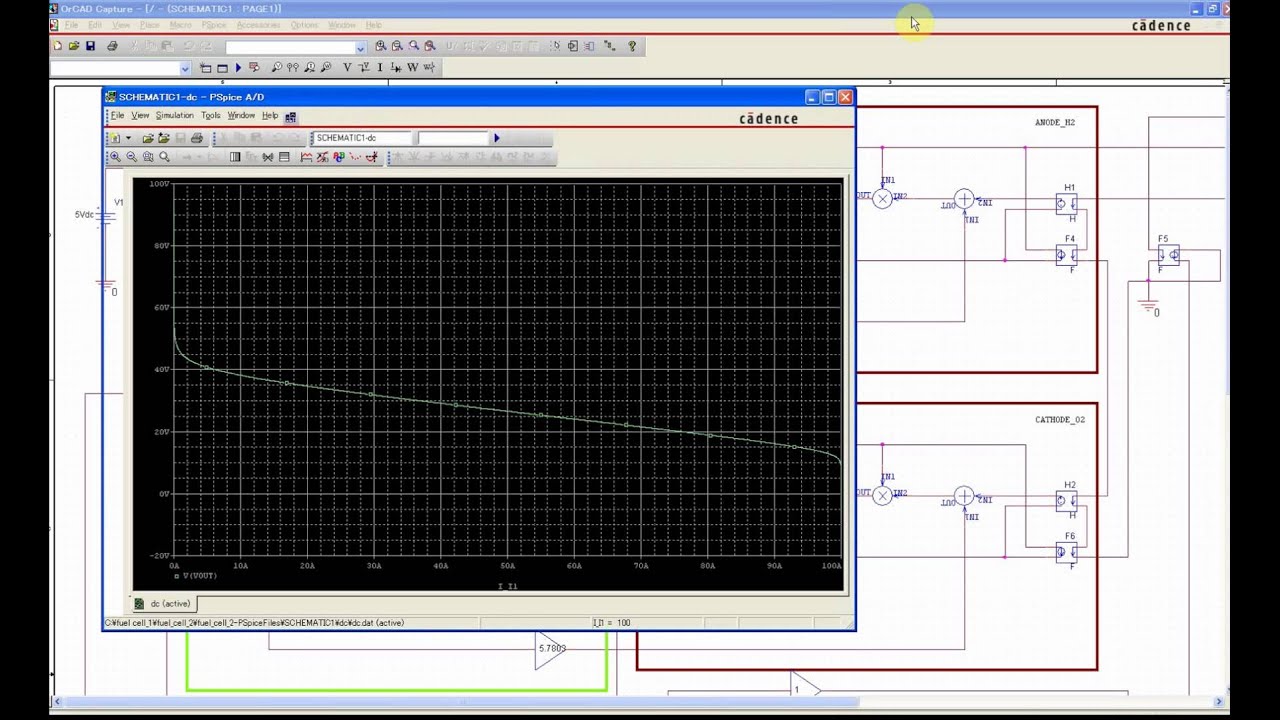1280x720 pixels.
Task: Toggle the trace cursor in PSpice A/D toolbar
Action: coord(371,157)
